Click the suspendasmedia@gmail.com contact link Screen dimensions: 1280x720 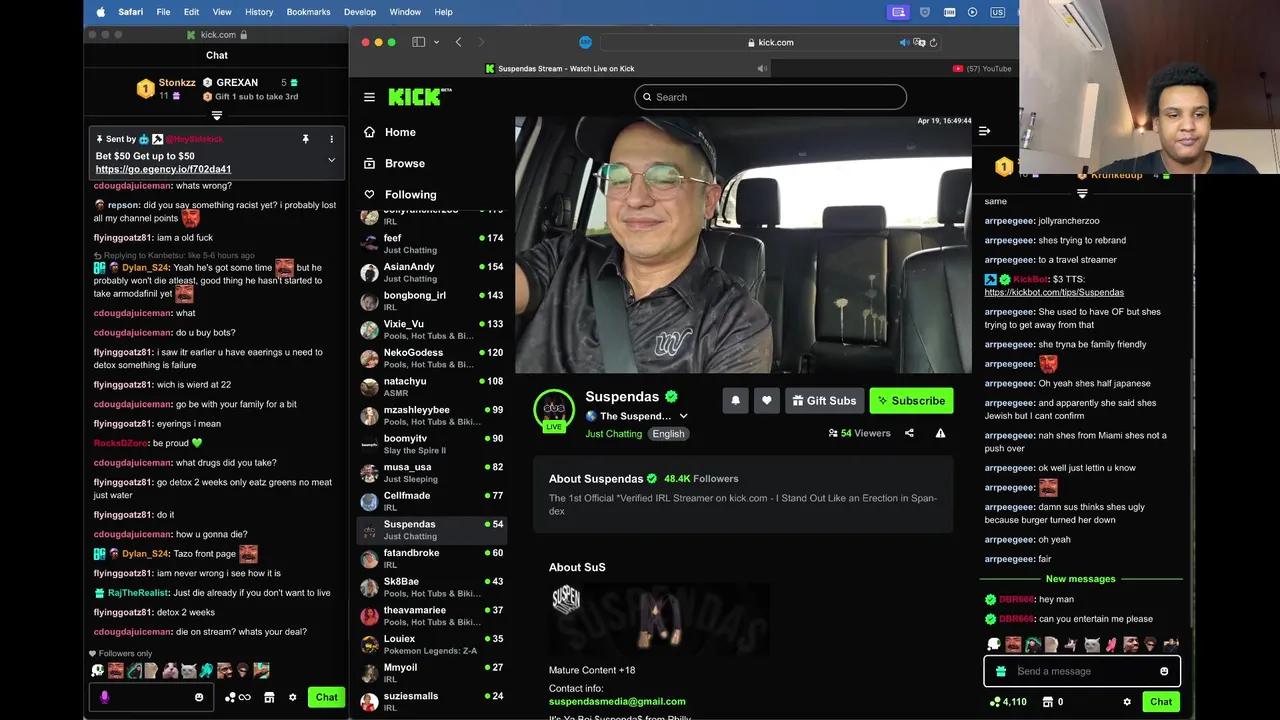[617, 701]
